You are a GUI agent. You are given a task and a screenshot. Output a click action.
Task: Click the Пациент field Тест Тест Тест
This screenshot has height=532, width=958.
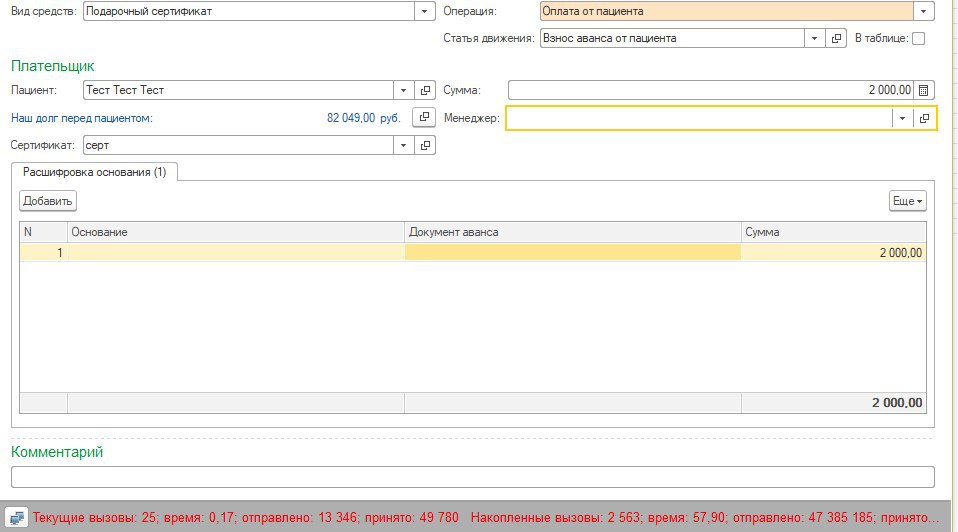238,90
